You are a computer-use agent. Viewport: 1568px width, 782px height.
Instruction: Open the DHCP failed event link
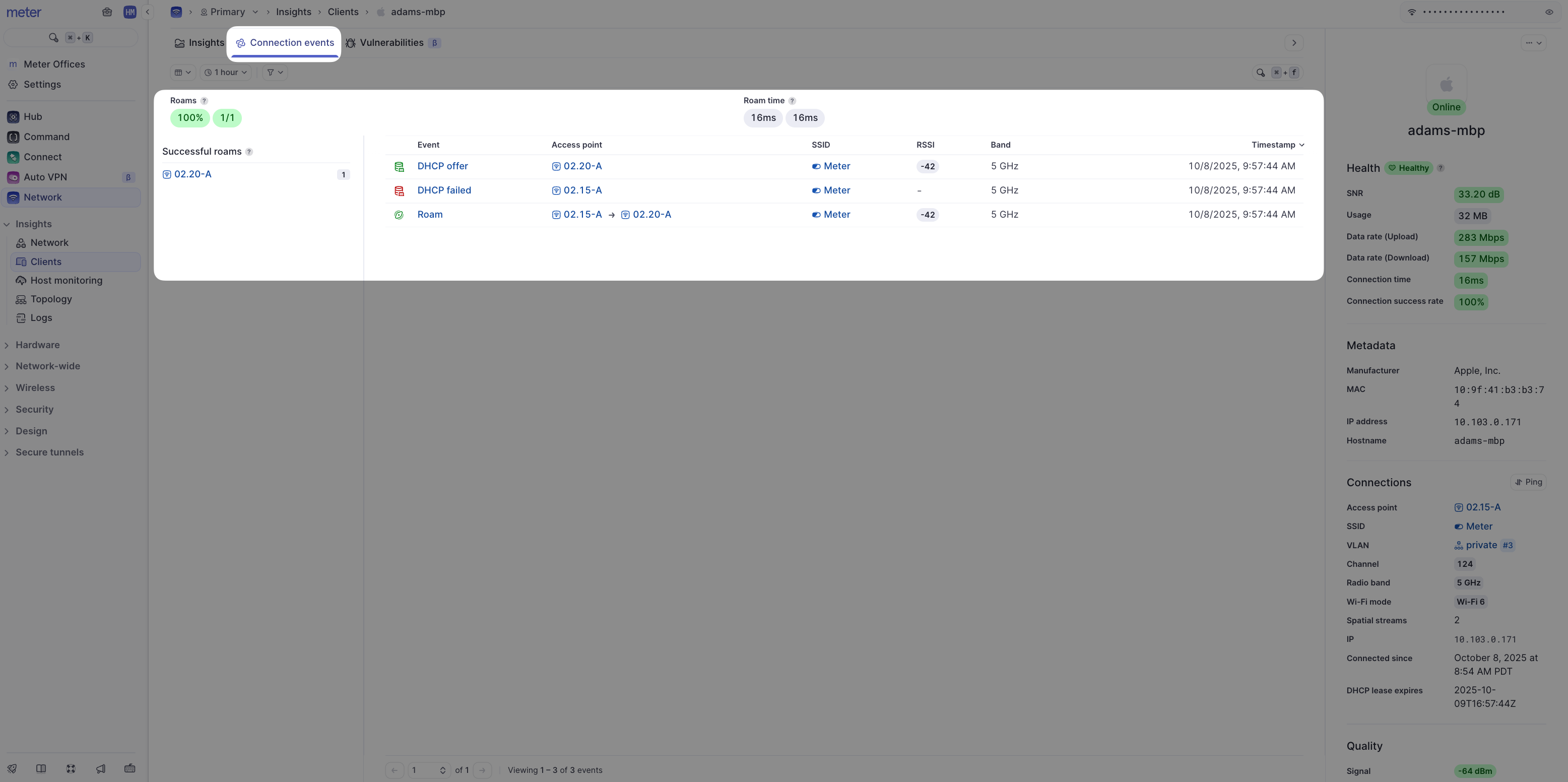point(444,190)
